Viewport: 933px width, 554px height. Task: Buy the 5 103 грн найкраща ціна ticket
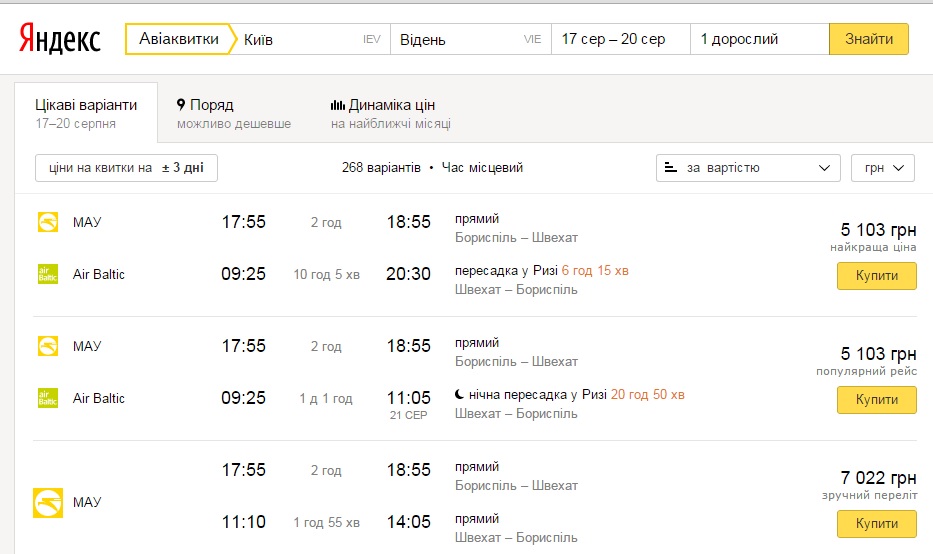(876, 275)
